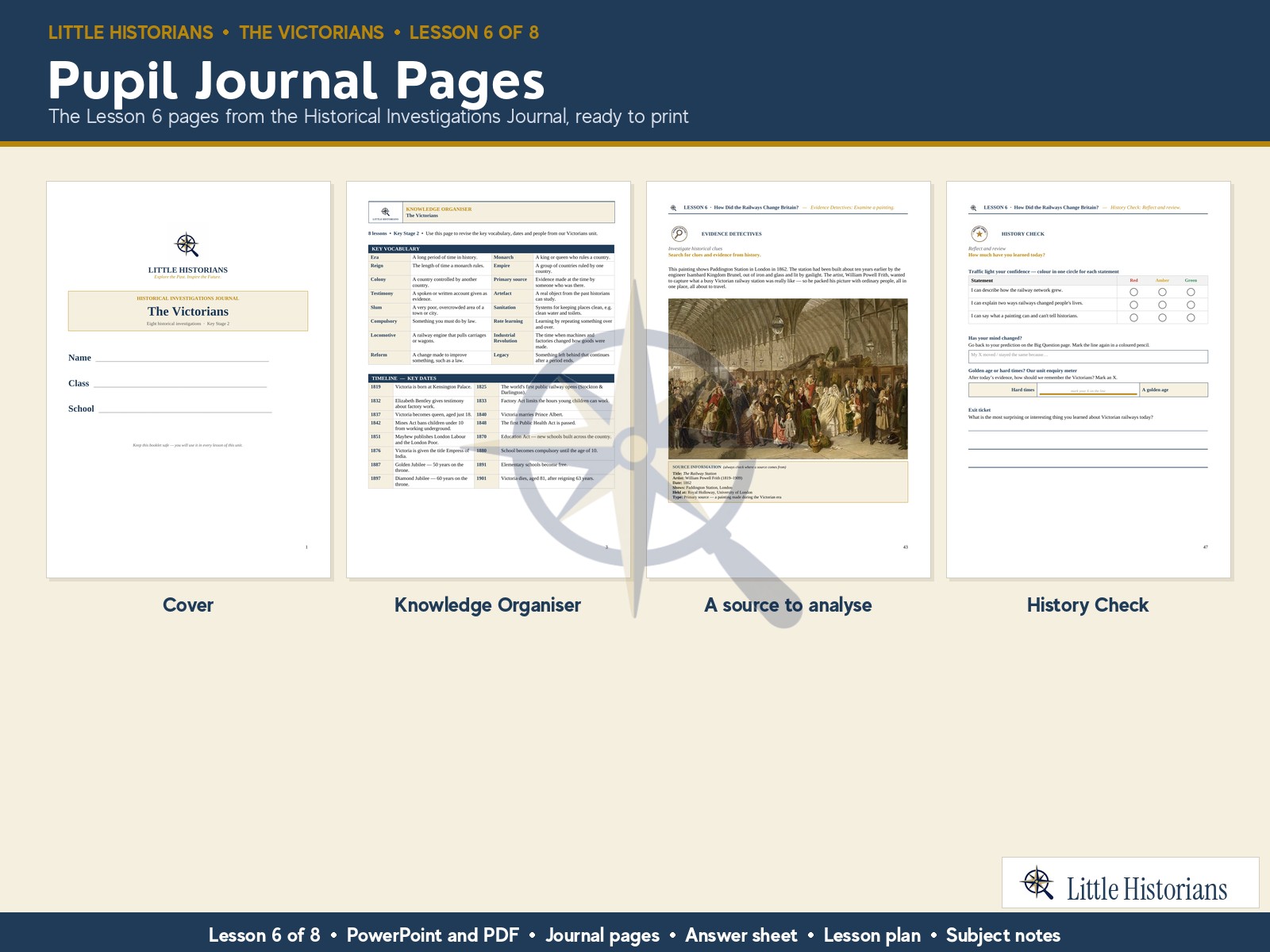Click the Knowledge Organiser header logo icon
The height and width of the screenshot is (952, 1270).
coord(386,212)
